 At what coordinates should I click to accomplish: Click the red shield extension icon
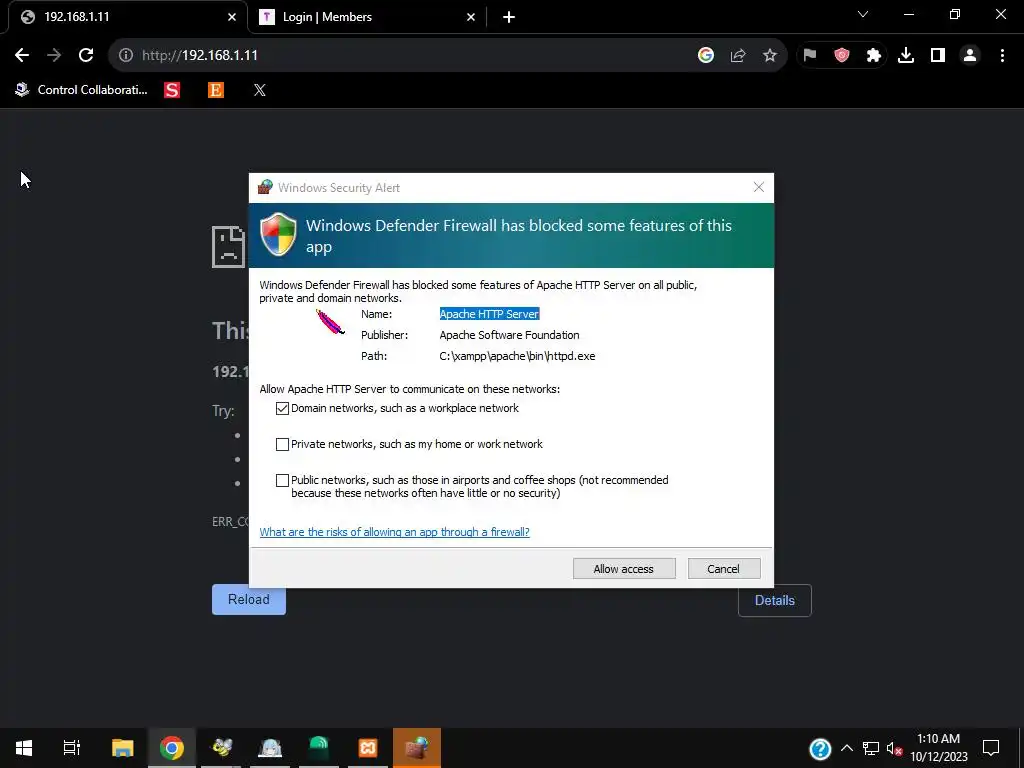tap(842, 56)
